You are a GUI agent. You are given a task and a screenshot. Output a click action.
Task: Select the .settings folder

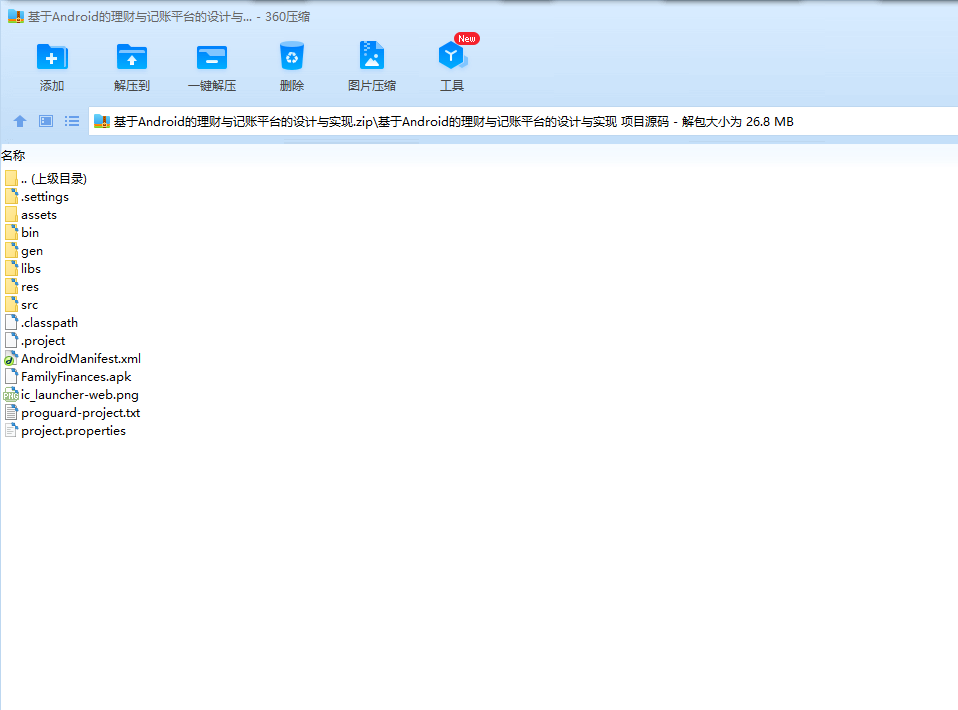tap(37, 197)
